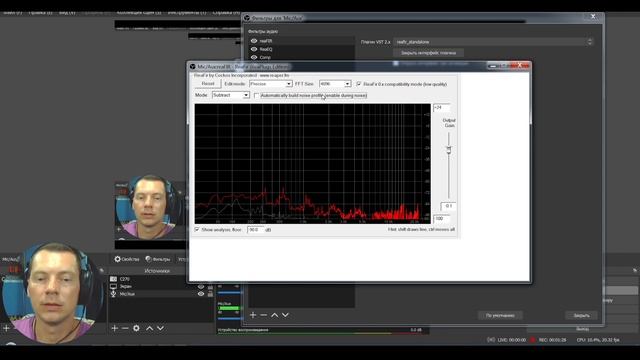
Task: Click the 100 graph bottom range field
Action: pos(441,219)
